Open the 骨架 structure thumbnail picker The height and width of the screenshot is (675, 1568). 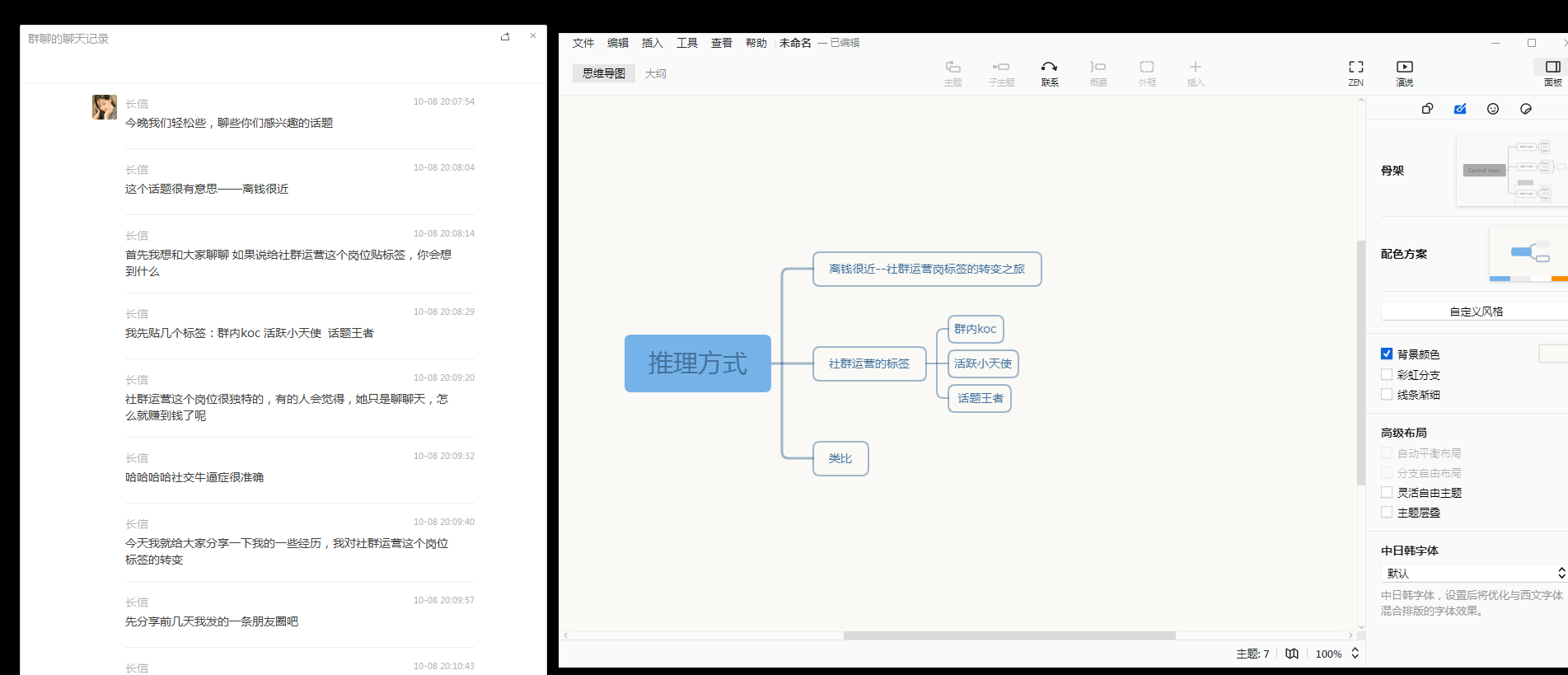click(1512, 171)
